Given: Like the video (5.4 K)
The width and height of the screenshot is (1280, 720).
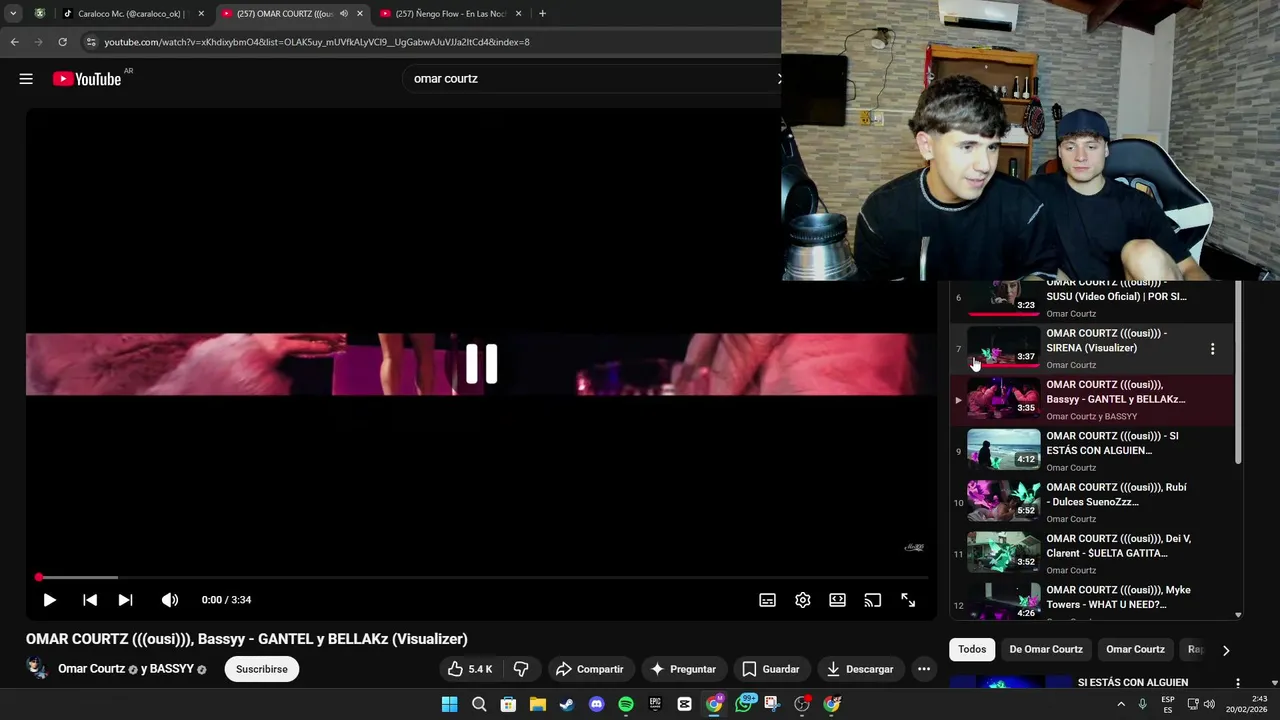Looking at the screenshot, I should [470, 669].
